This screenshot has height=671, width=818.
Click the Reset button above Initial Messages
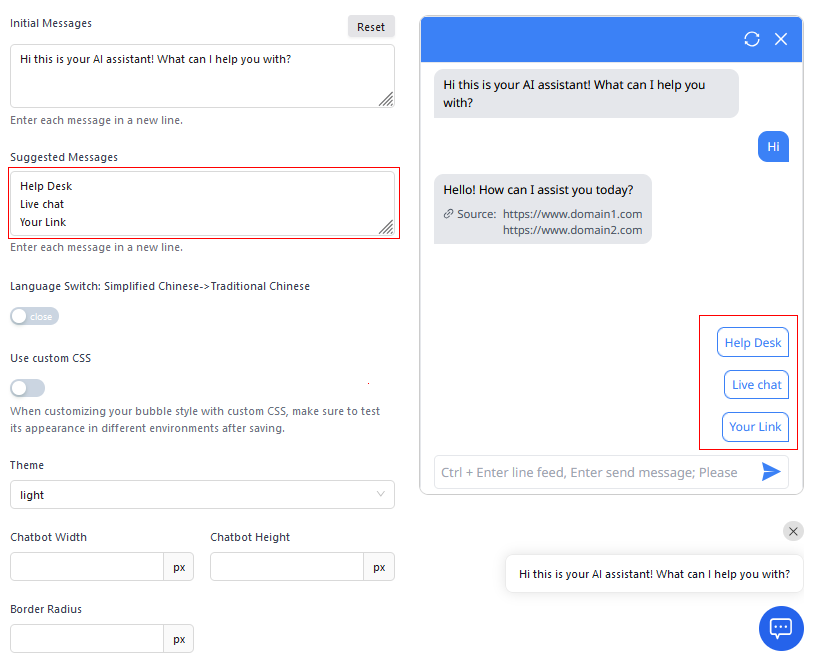pos(371,26)
